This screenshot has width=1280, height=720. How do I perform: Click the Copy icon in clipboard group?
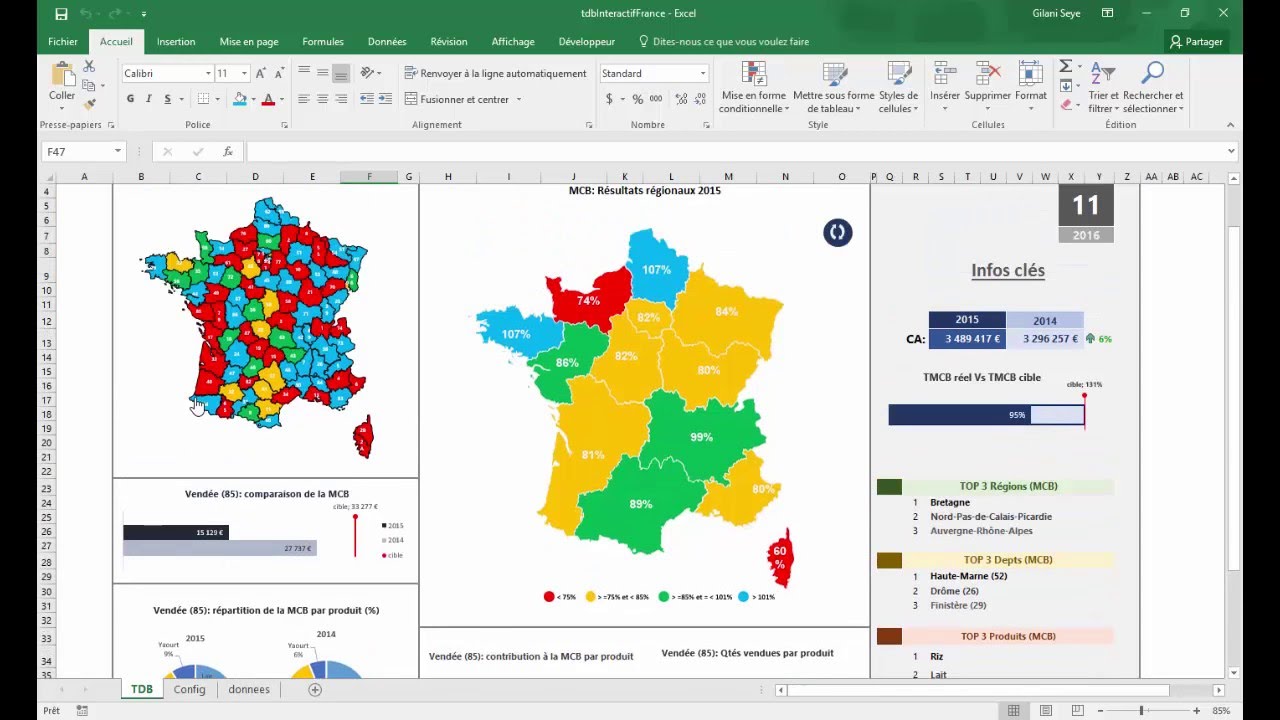[89, 85]
